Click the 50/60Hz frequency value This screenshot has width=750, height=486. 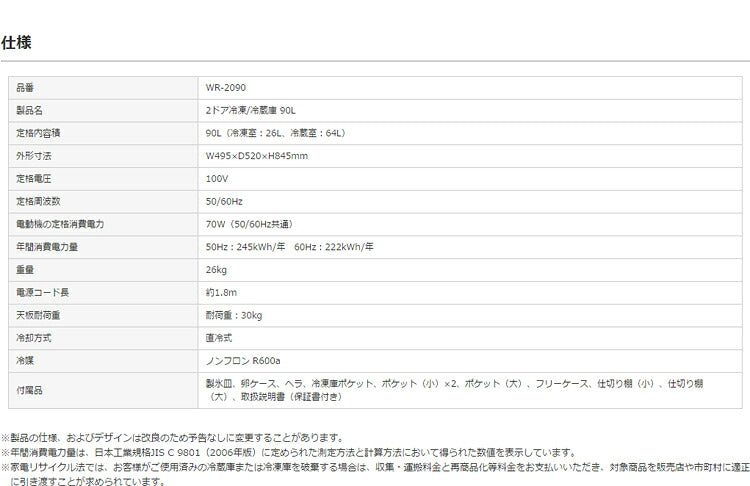(222, 201)
